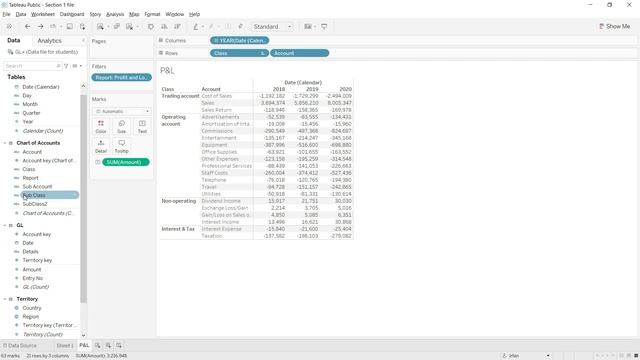Switch to the Analytics tab

[49, 41]
